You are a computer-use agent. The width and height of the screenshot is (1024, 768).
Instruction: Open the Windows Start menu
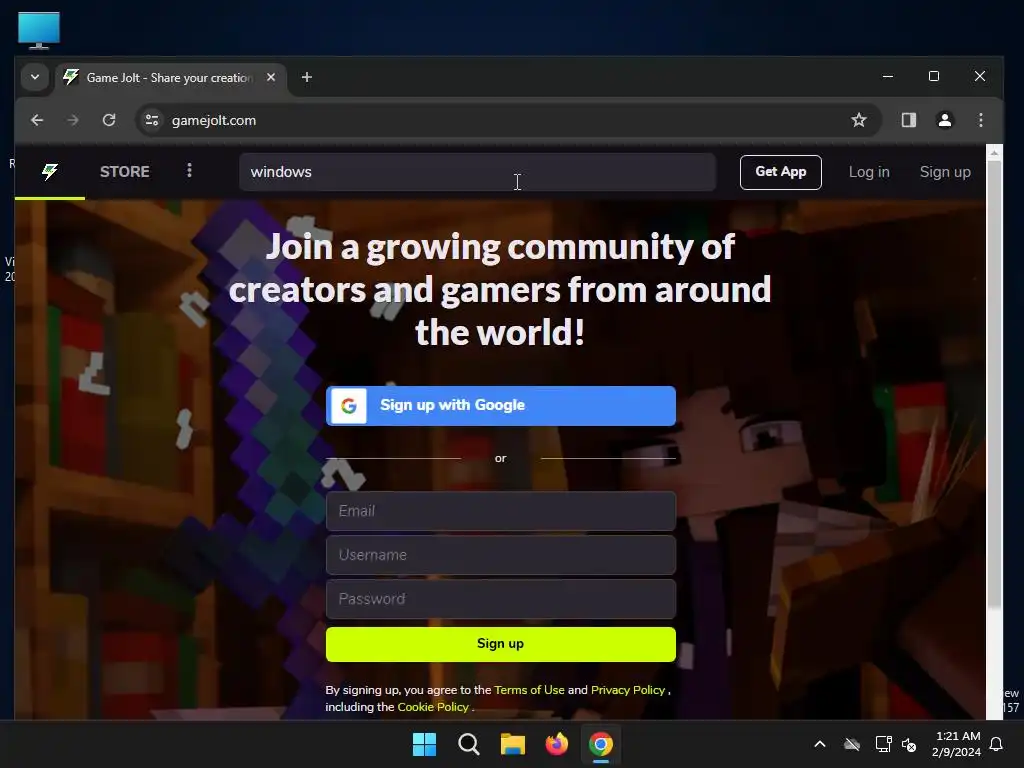tap(424, 744)
